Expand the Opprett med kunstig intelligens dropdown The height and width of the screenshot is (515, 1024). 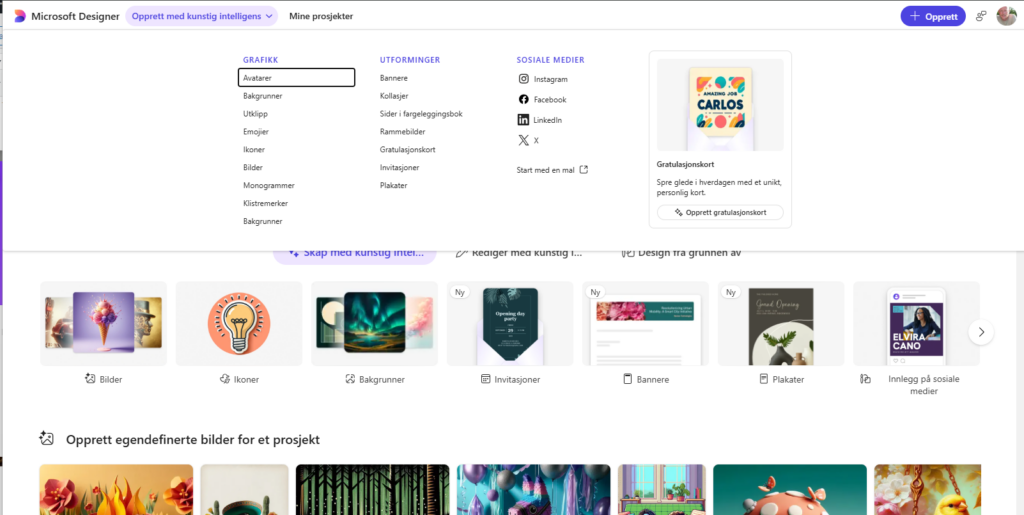point(201,16)
